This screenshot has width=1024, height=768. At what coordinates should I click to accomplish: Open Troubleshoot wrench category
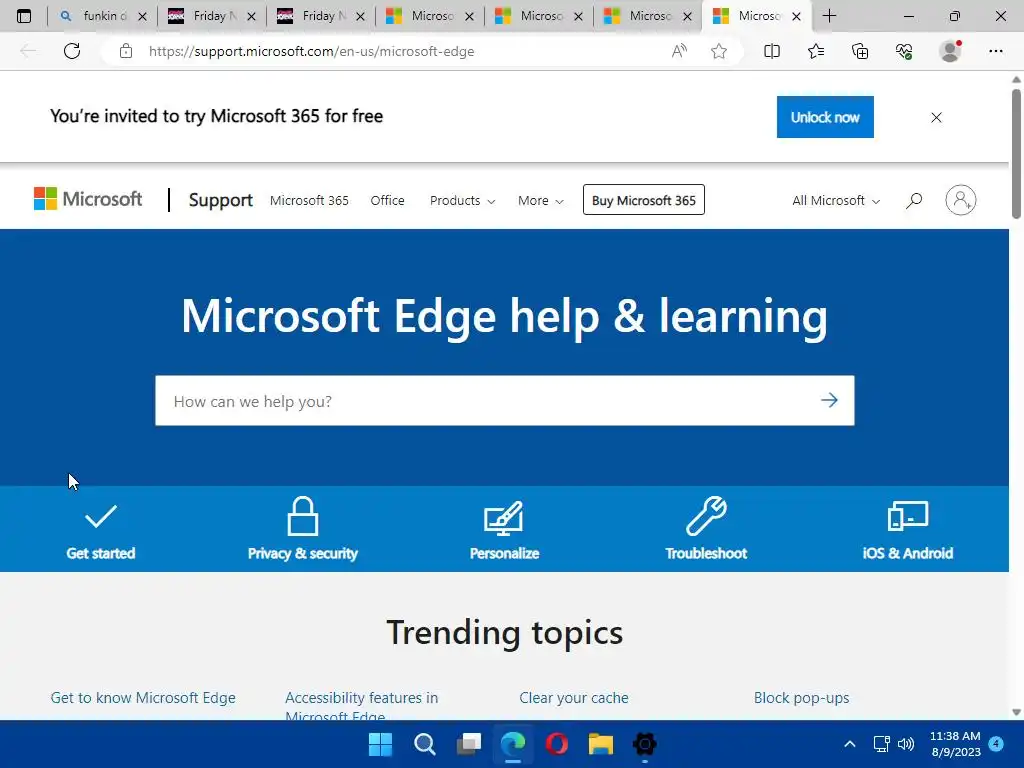point(706,529)
